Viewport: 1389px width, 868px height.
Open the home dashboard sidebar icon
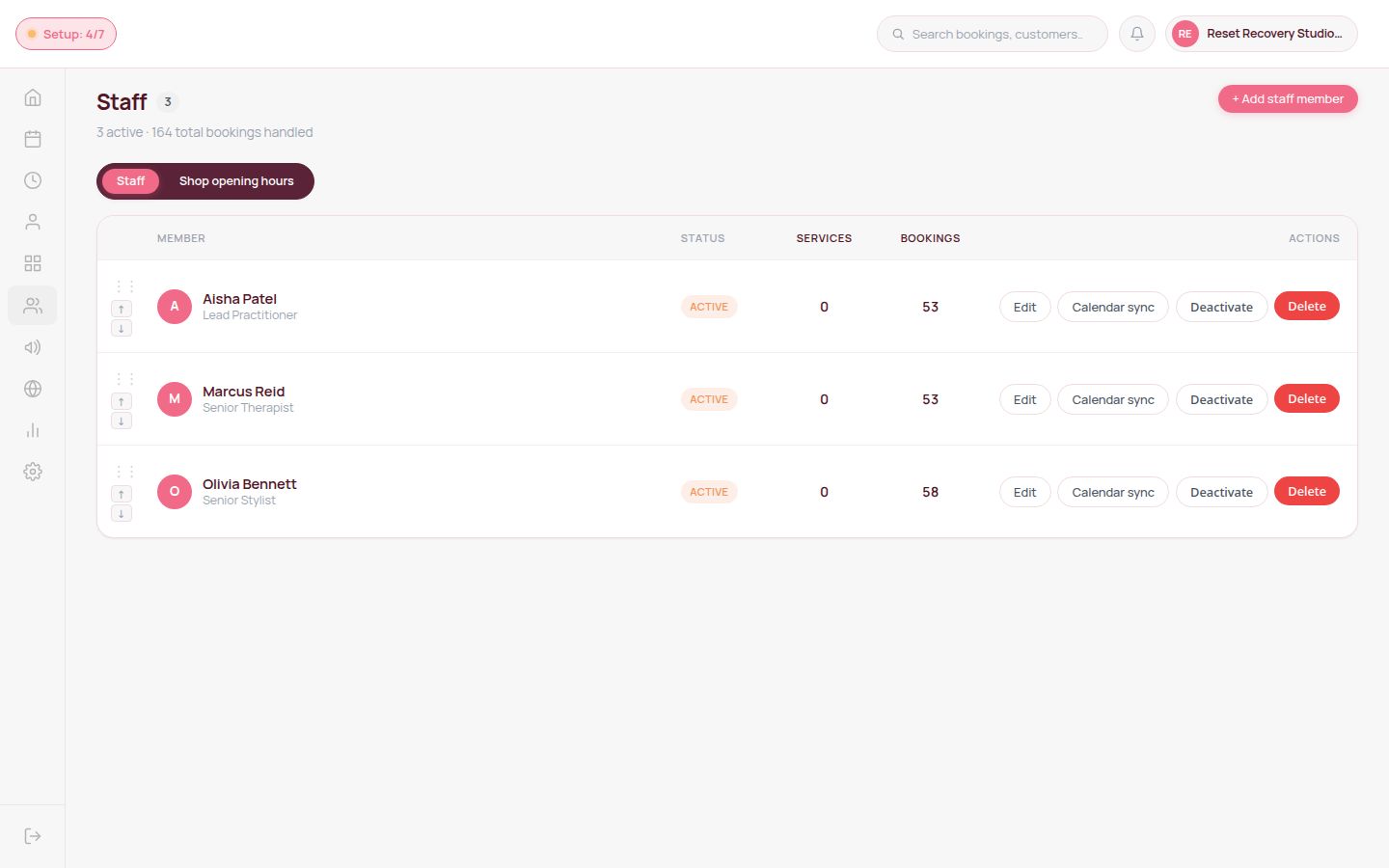33,97
